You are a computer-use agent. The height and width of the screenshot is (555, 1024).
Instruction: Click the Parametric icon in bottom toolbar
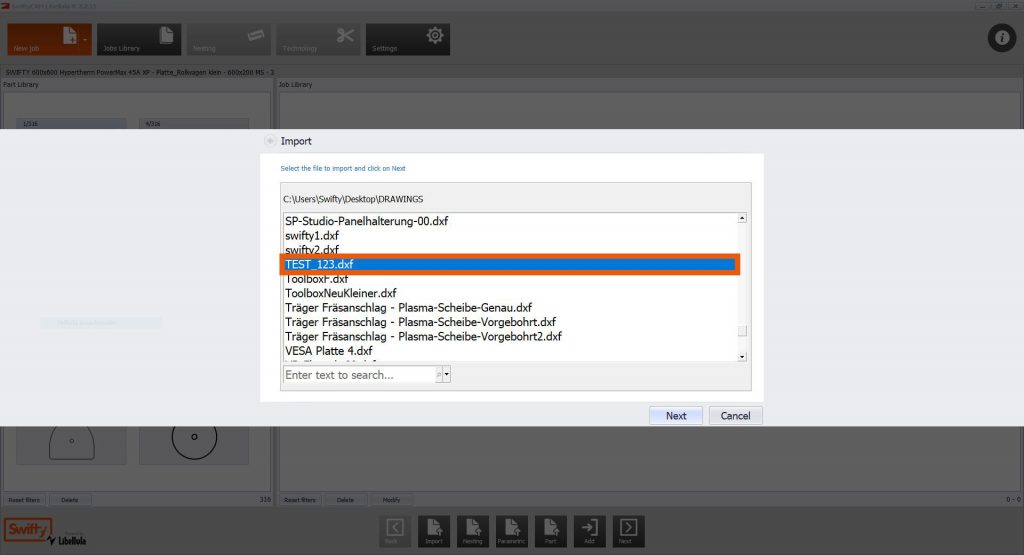513,531
